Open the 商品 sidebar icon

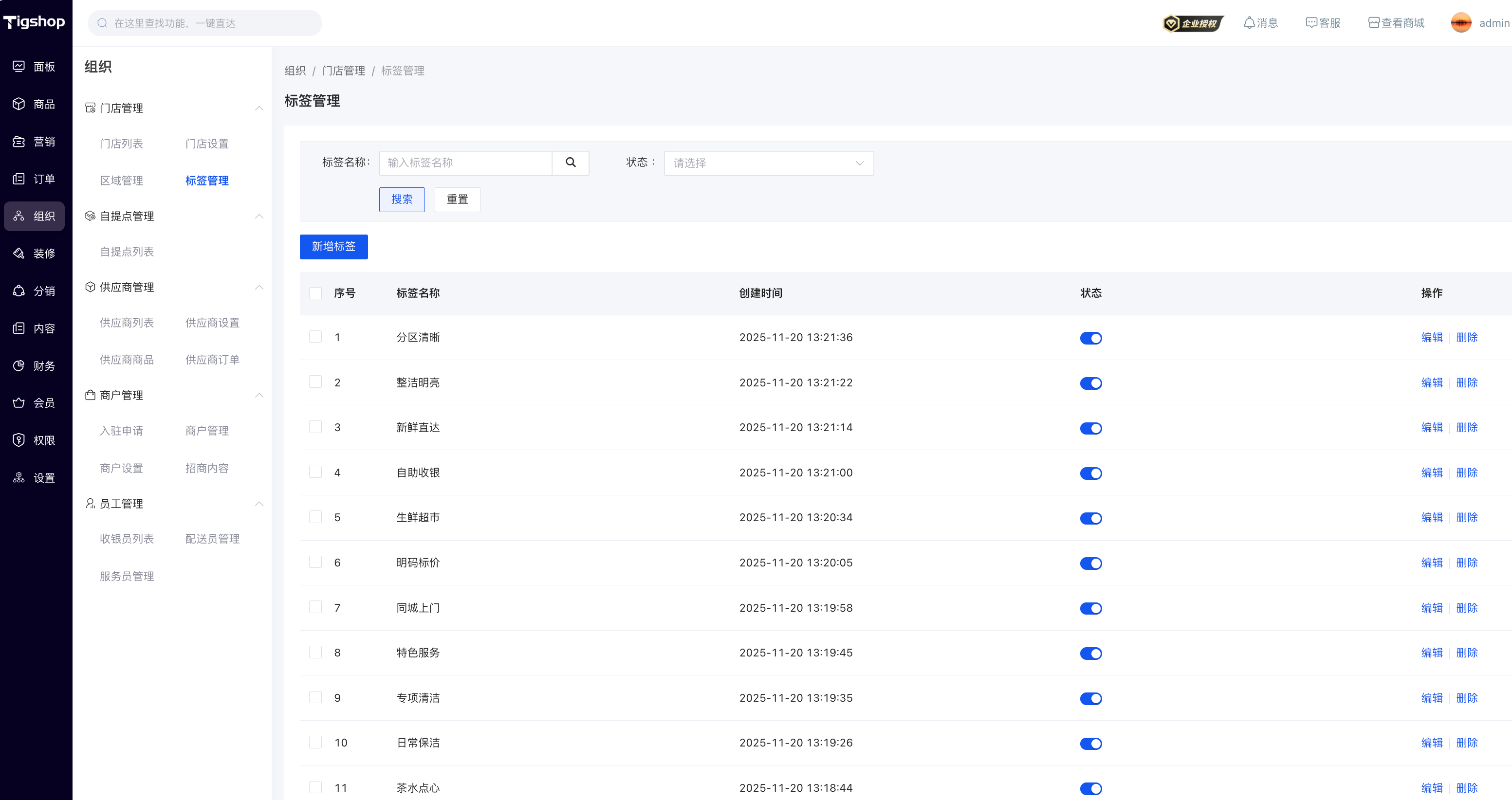(19, 104)
